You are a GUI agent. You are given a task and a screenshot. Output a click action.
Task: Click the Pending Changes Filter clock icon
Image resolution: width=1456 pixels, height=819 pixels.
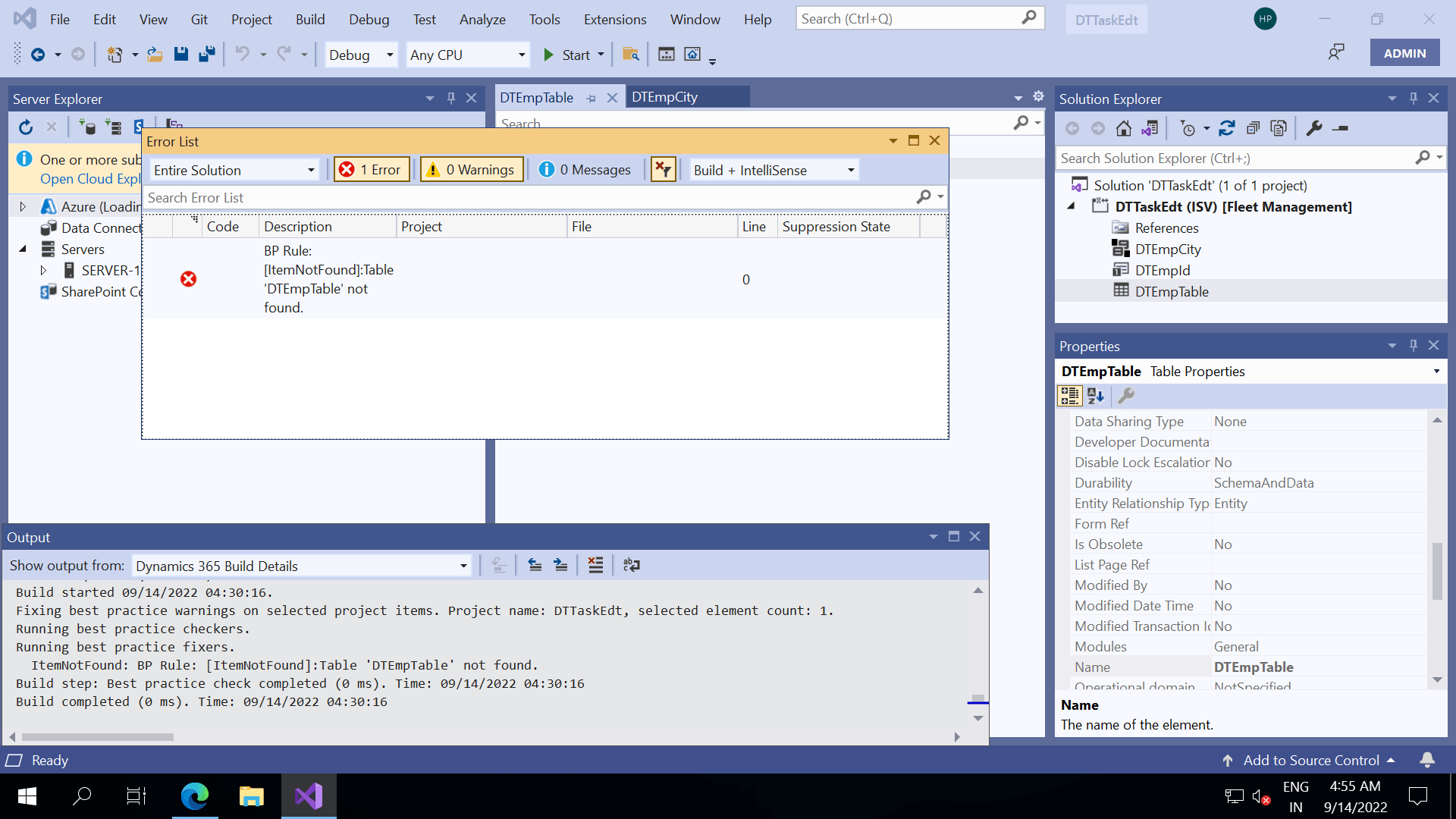[1188, 129]
